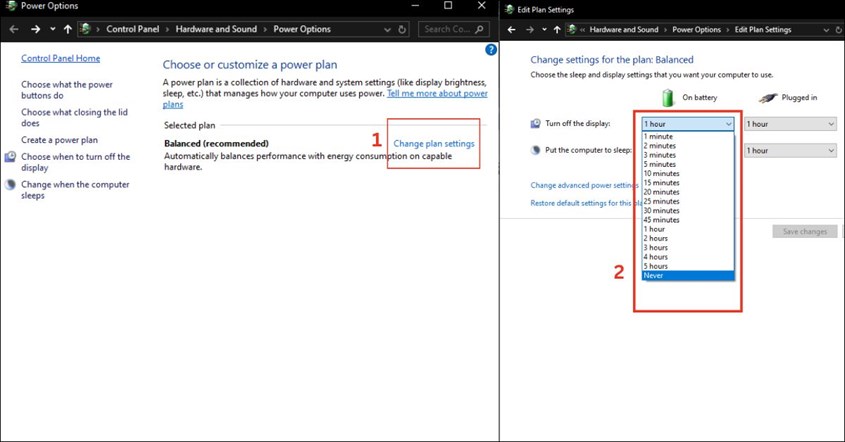
Task: Select 5 minutes in the dropdown list
Action: coord(688,164)
